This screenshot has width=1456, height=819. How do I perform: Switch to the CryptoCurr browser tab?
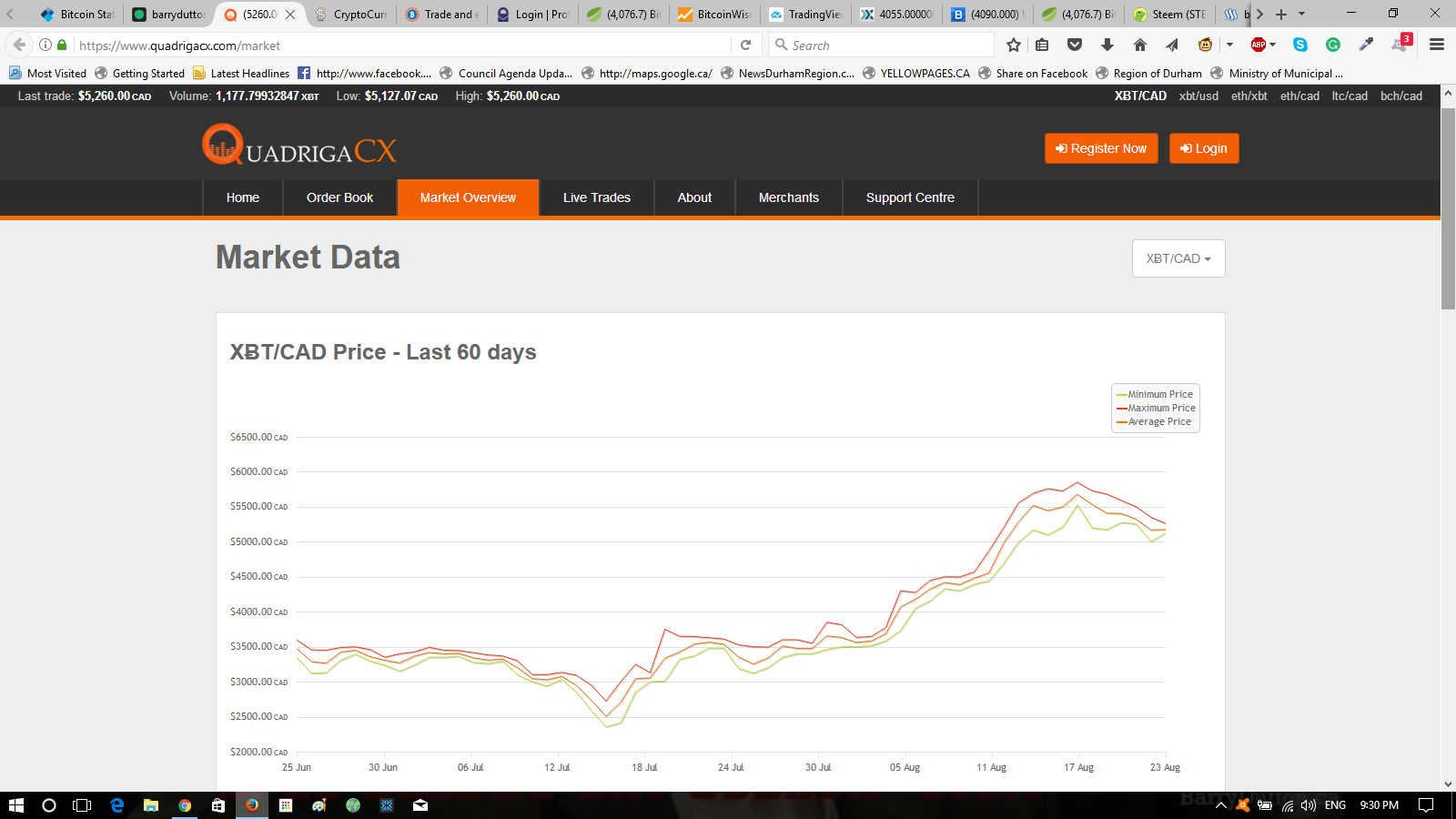(x=351, y=14)
